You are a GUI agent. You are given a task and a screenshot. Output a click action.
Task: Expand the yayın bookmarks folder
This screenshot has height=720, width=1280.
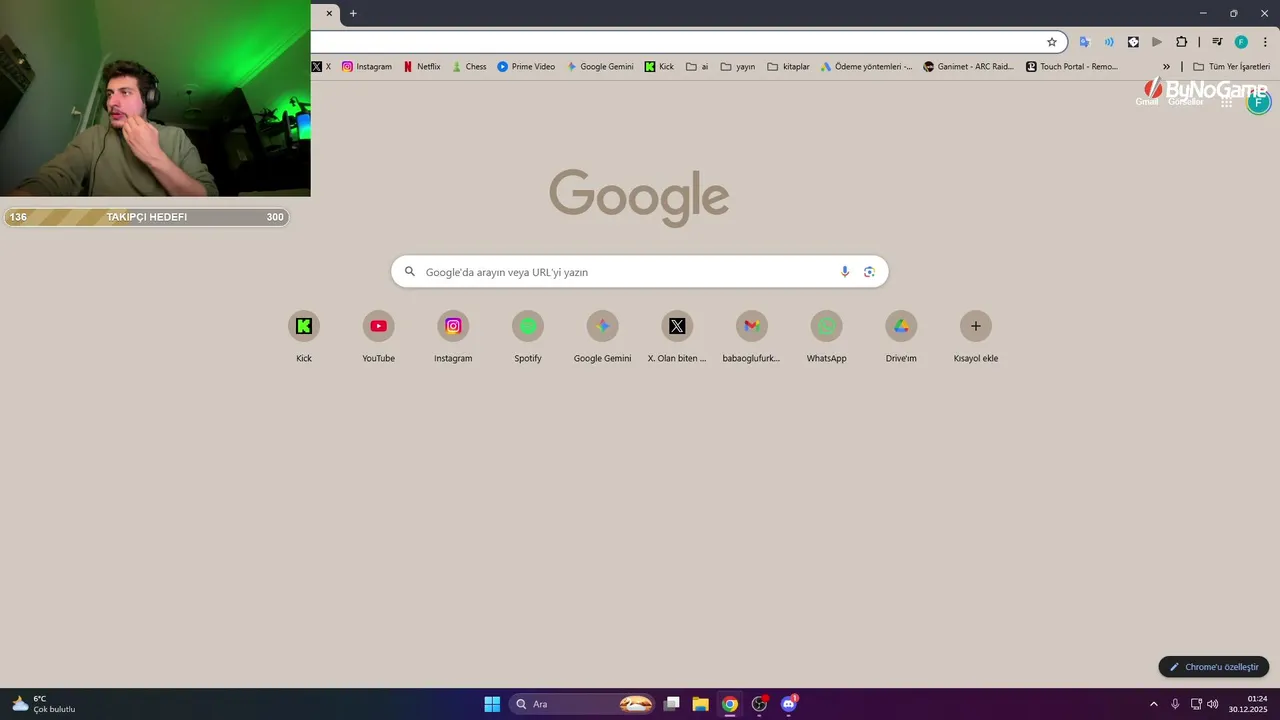tap(738, 67)
